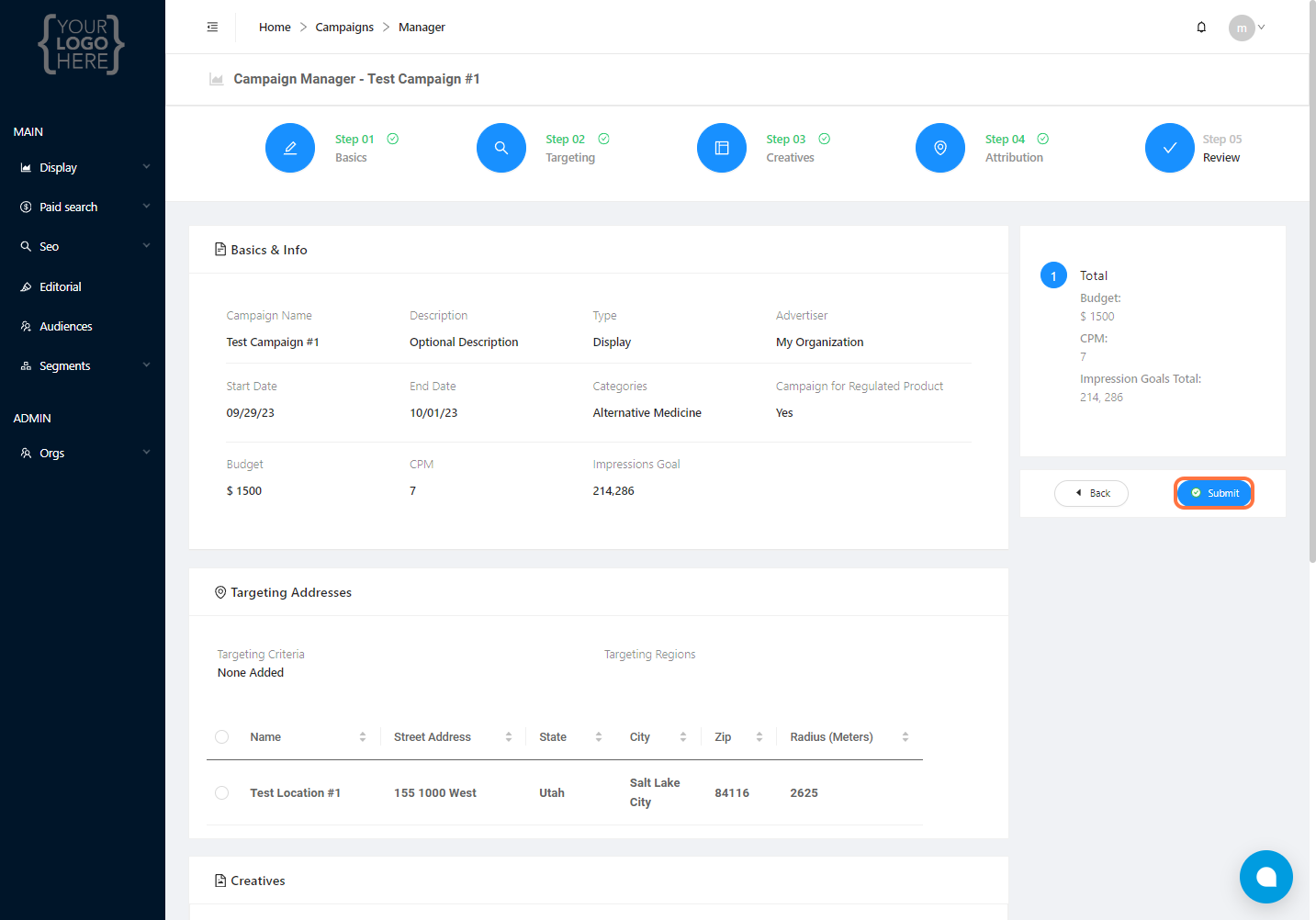Open the Editorial menu item
The image size is (1316, 920).
coord(61,287)
